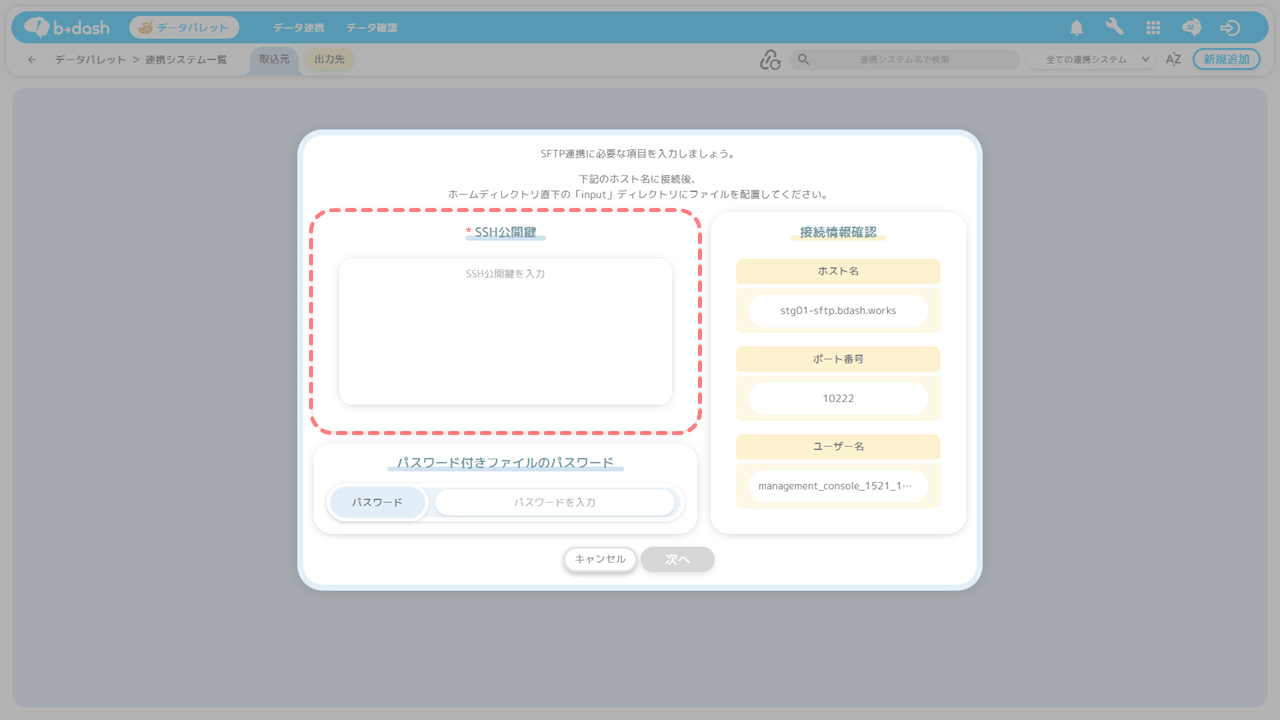The height and width of the screenshot is (720, 1280).
Task: Switch to the 取込元 tab
Action: pos(274,60)
